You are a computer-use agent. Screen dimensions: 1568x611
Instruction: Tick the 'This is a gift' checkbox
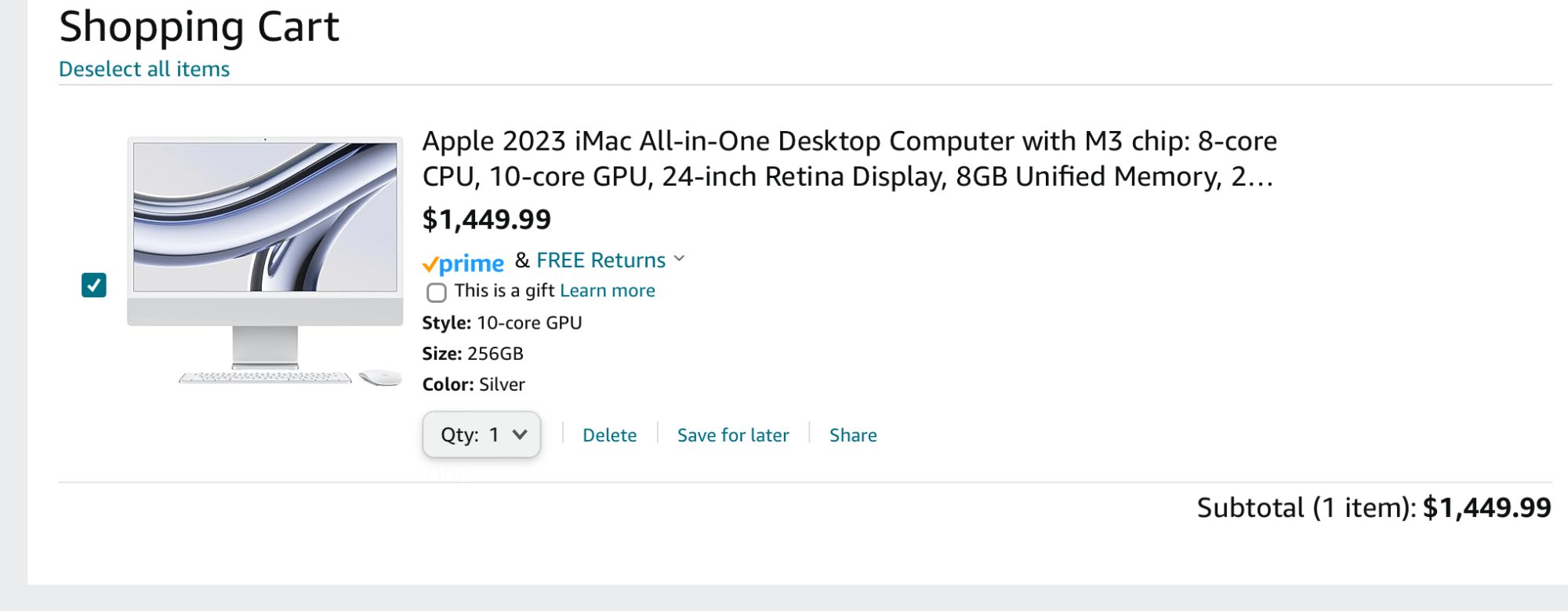[x=437, y=293]
